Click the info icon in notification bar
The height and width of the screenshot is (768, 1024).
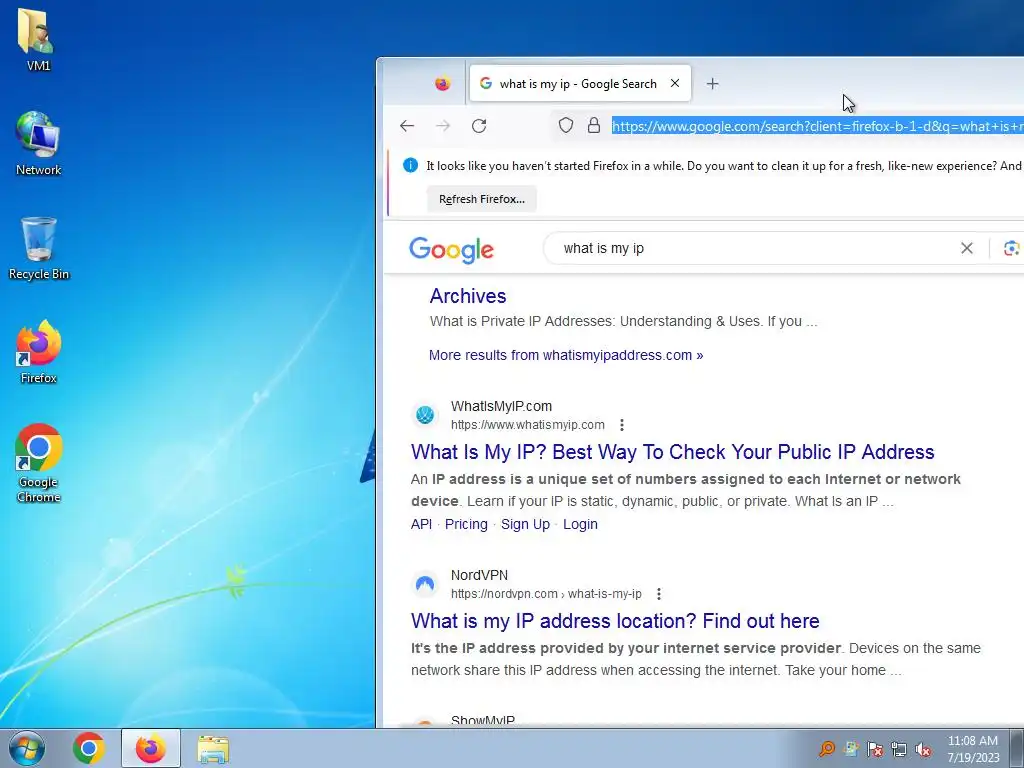pyautogui.click(x=410, y=165)
